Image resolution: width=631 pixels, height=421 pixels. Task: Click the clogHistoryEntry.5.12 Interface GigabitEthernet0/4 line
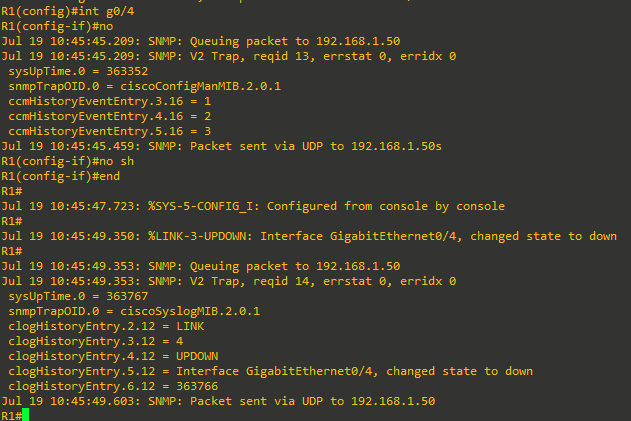[x=270, y=371]
